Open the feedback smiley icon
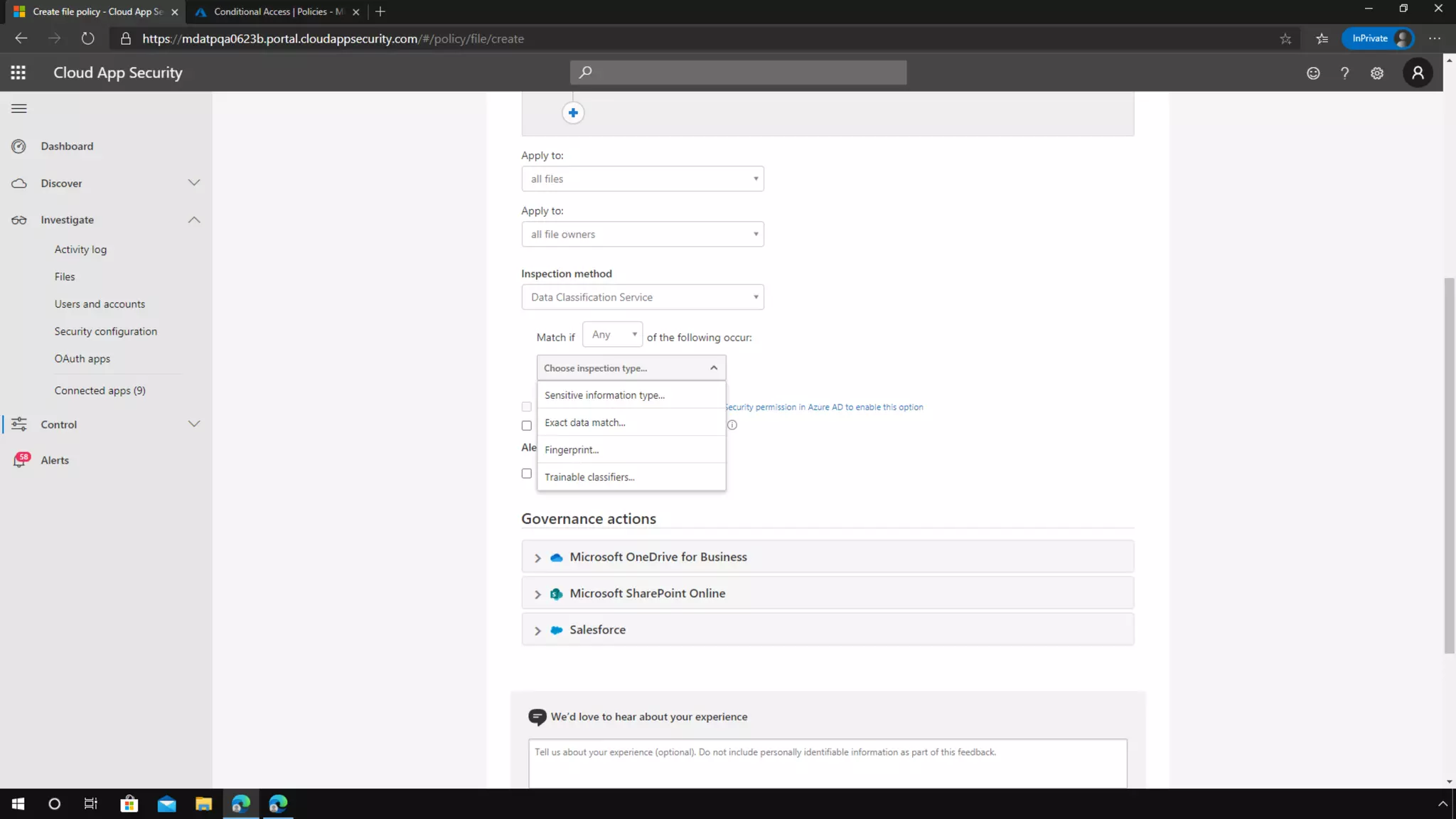Image resolution: width=1456 pixels, height=819 pixels. 1313,73
